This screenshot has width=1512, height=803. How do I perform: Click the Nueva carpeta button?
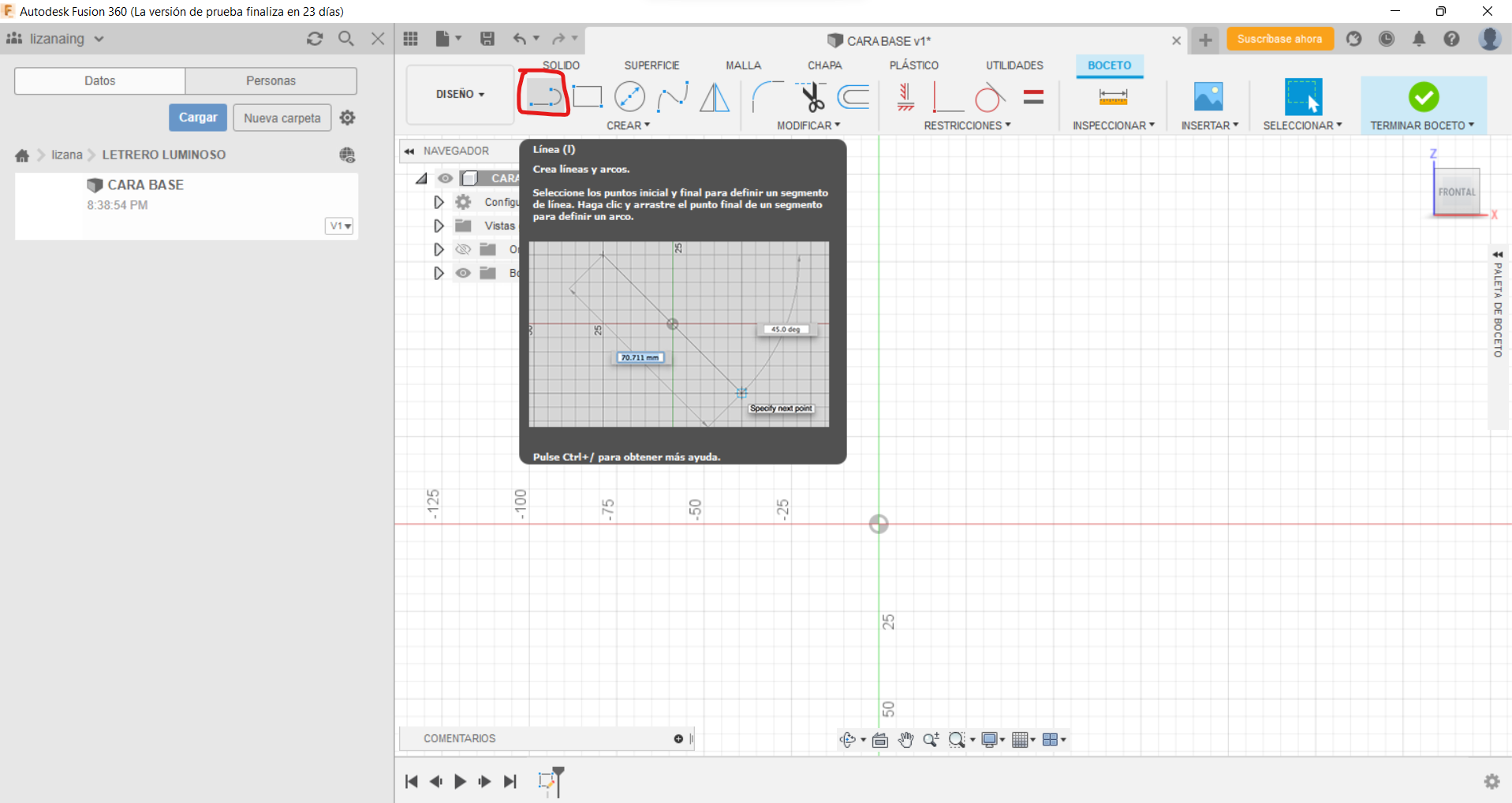tap(282, 118)
